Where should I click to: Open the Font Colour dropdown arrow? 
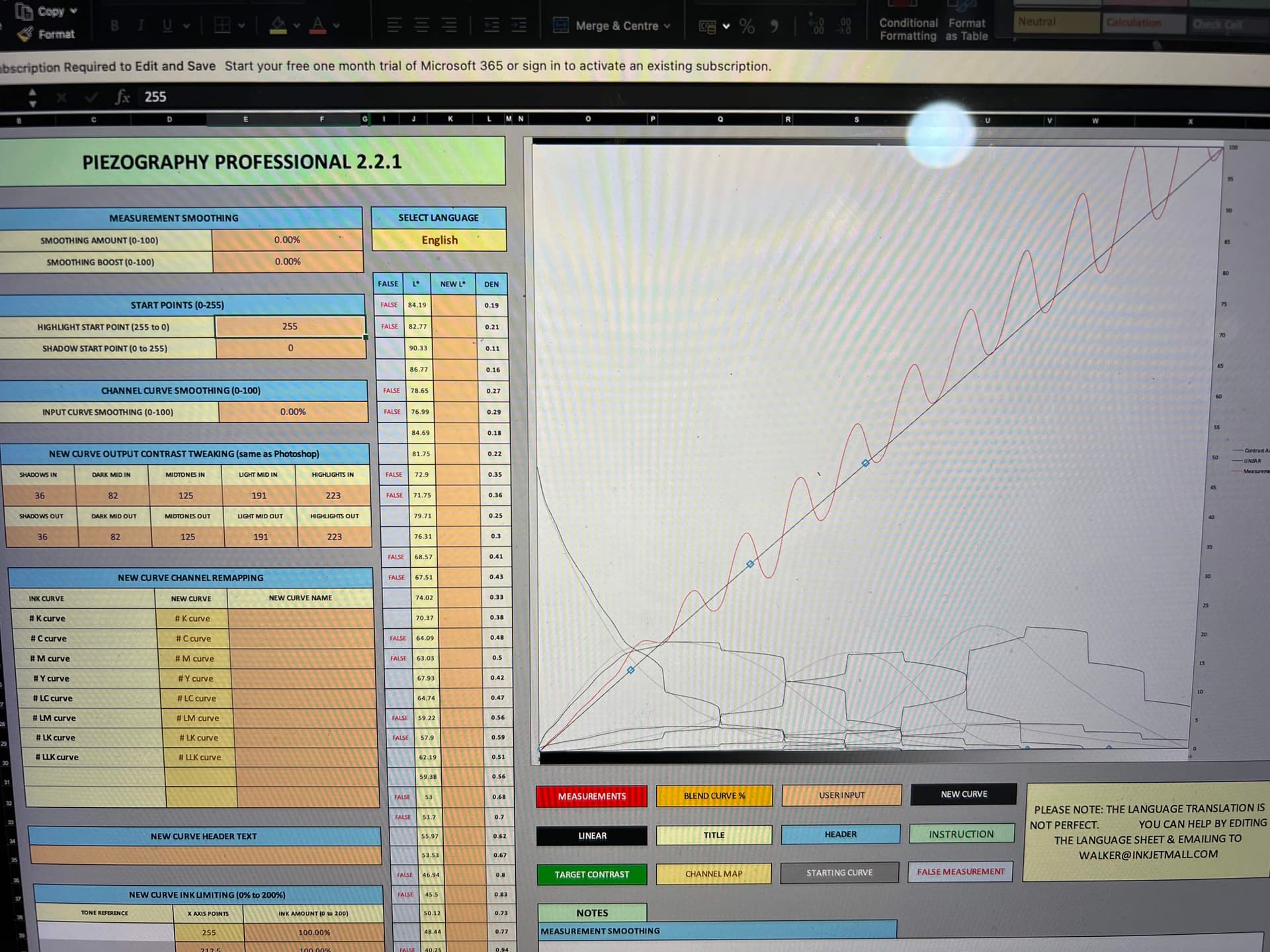click(337, 26)
